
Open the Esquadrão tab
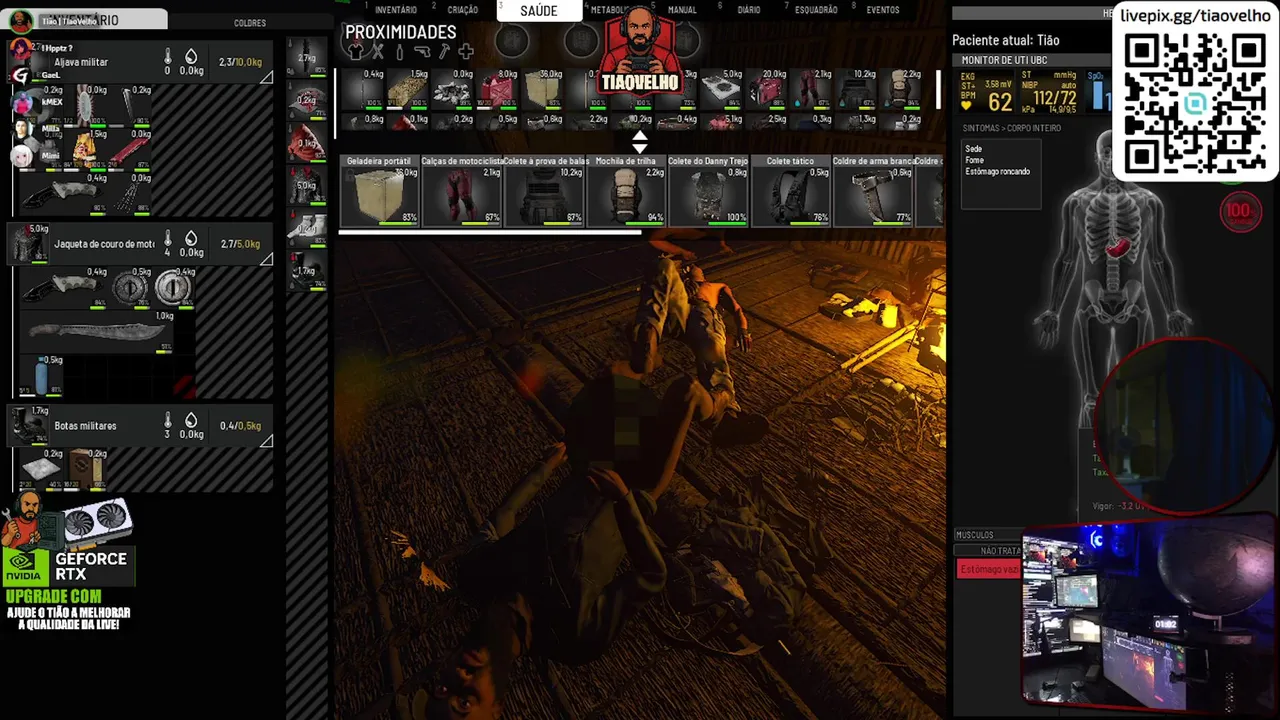coord(816,10)
